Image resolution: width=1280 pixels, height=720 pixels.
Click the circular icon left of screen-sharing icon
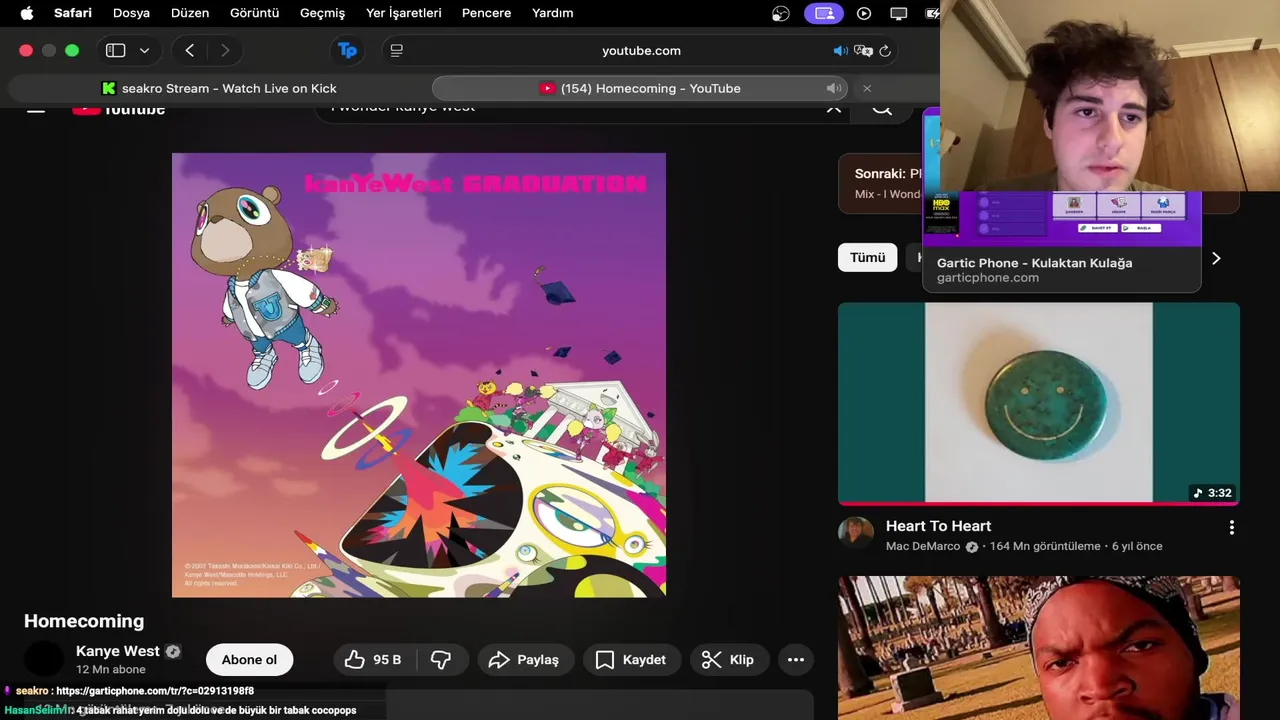coord(782,13)
